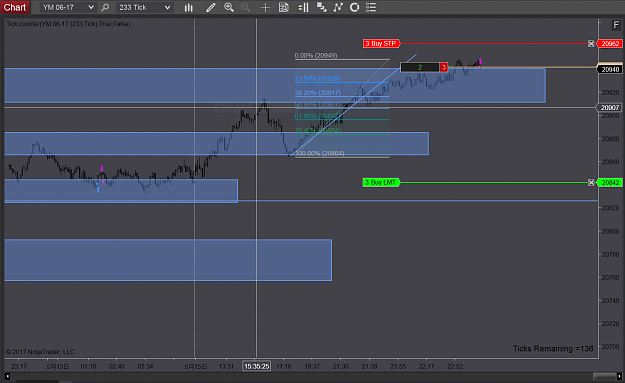Click the 22:52 time axis label
Image resolution: width=625 pixels, height=383 pixels.
tap(455, 366)
